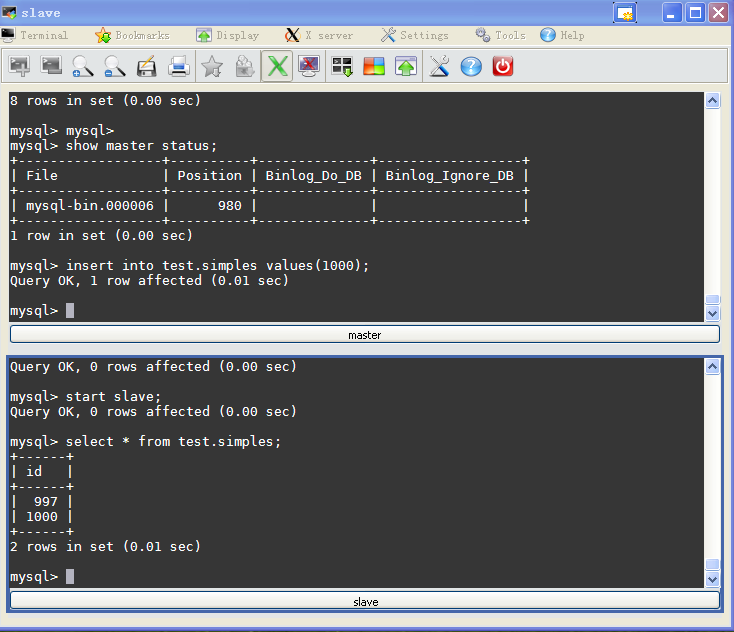
Task: Click the close terminal tab icon
Action: point(51,66)
